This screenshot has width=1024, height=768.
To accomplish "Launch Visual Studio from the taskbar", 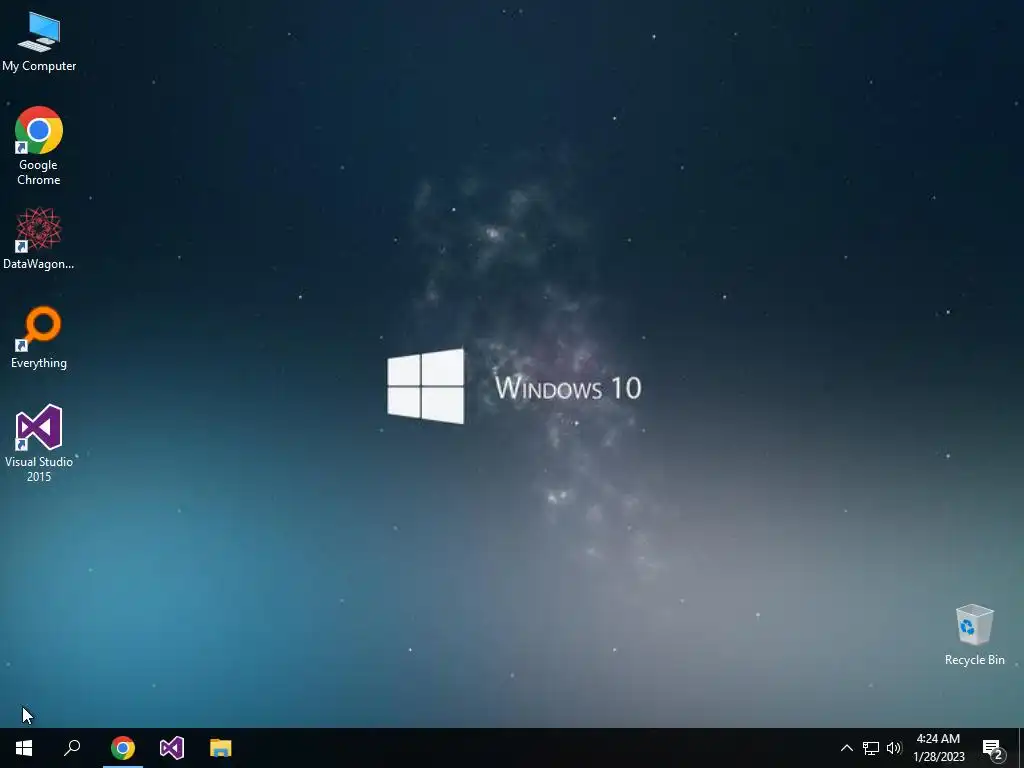I will (172, 748).
